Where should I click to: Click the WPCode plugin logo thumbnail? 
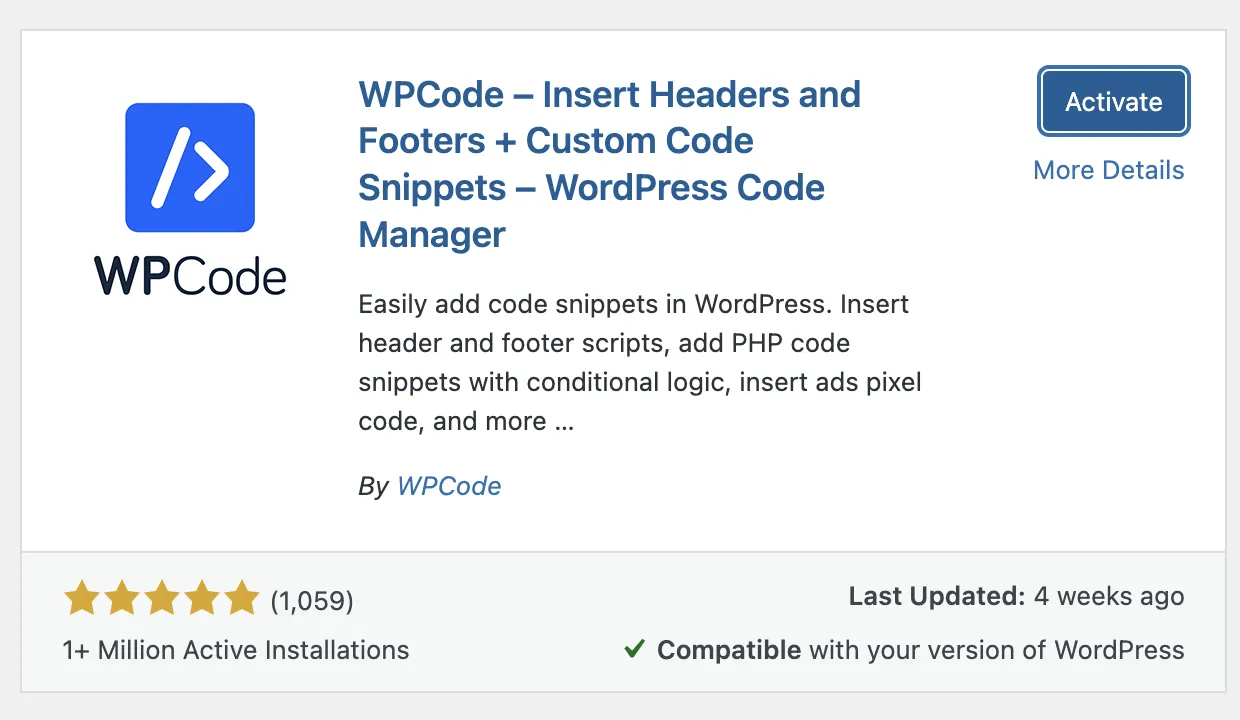coord(190,198)
